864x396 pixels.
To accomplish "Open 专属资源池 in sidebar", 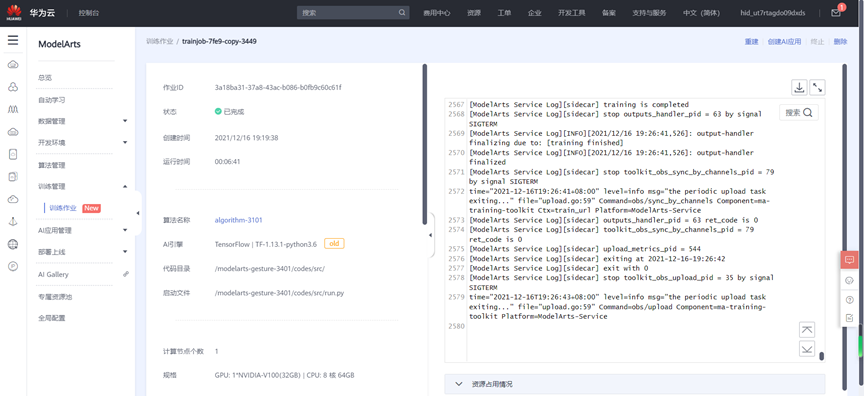I will tap(55, 297).
